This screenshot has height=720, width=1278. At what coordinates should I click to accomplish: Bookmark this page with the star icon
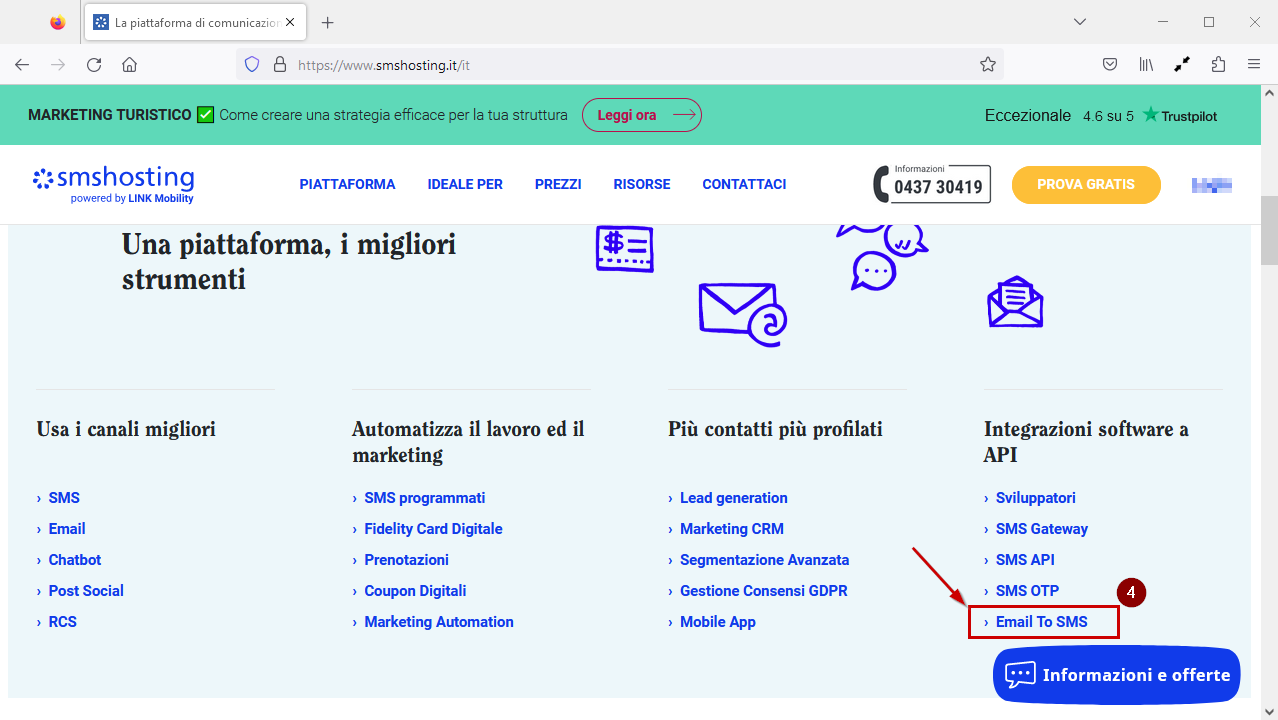point(988,65)
